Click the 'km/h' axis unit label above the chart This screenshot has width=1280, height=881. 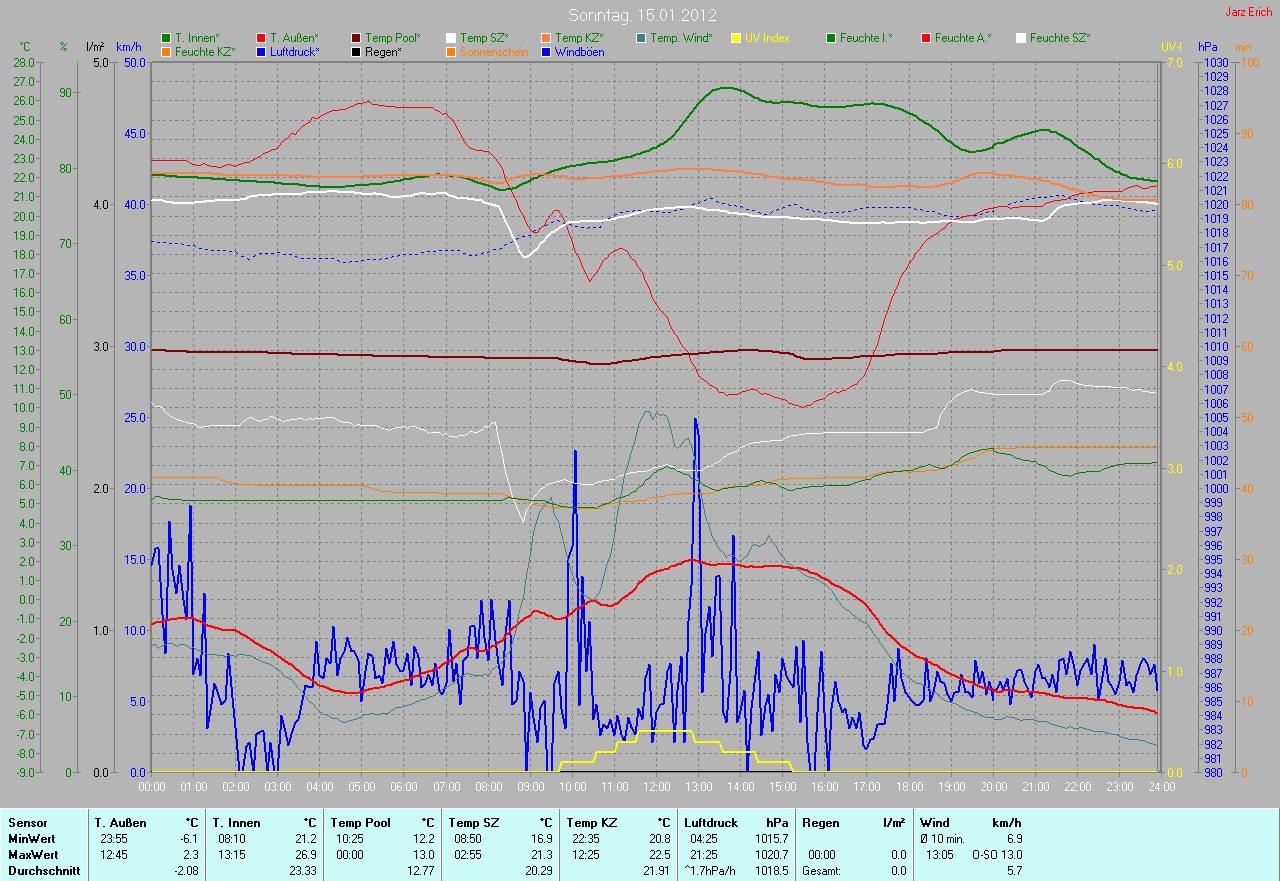(128, 47)
